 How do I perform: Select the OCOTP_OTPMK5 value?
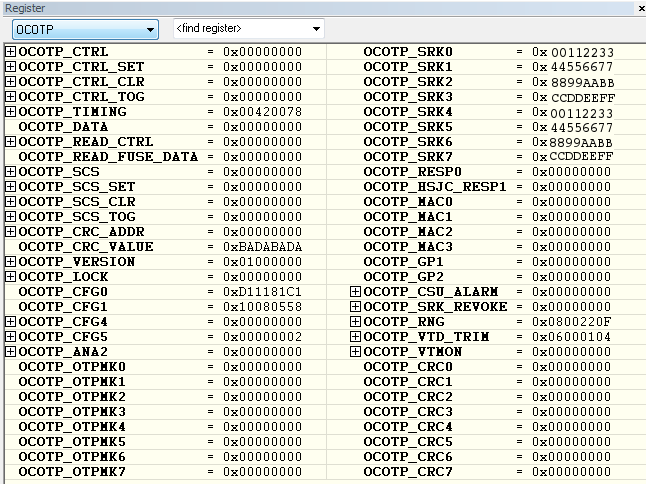point(262,442)
